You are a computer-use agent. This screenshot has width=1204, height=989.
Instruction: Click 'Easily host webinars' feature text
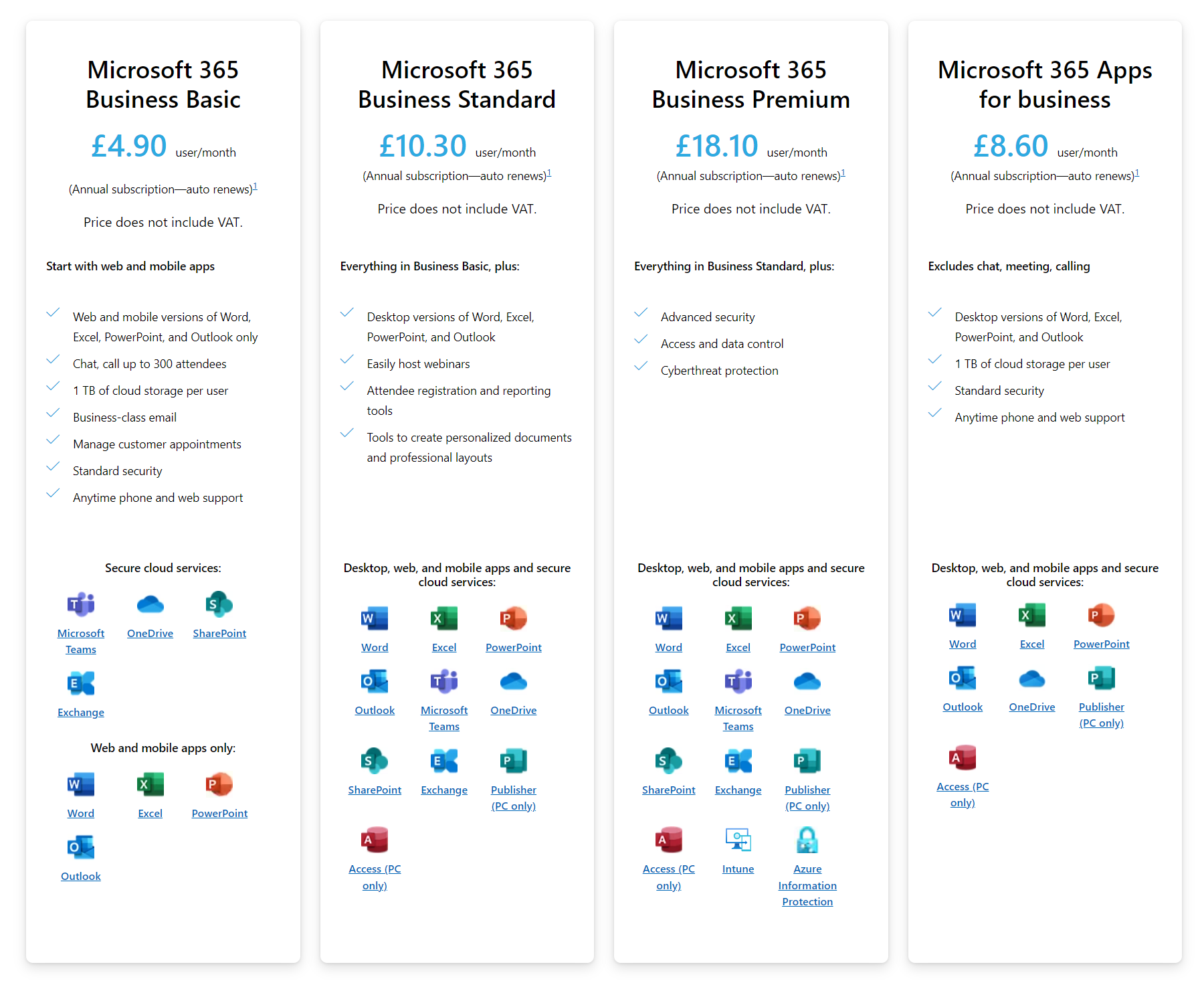point(418,364)
